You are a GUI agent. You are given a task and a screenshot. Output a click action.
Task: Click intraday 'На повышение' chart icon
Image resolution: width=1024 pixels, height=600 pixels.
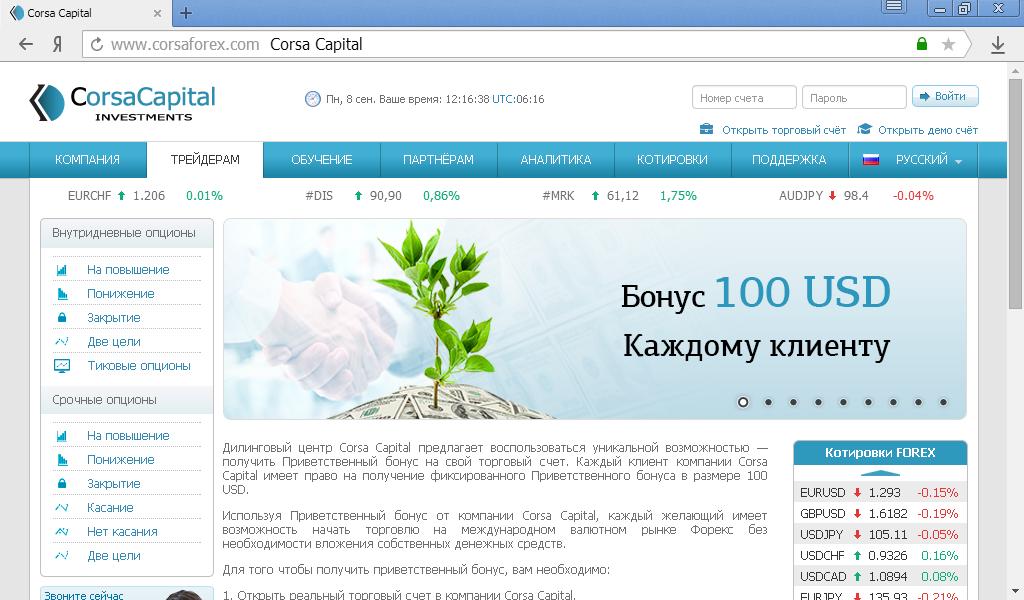[61, 270]
